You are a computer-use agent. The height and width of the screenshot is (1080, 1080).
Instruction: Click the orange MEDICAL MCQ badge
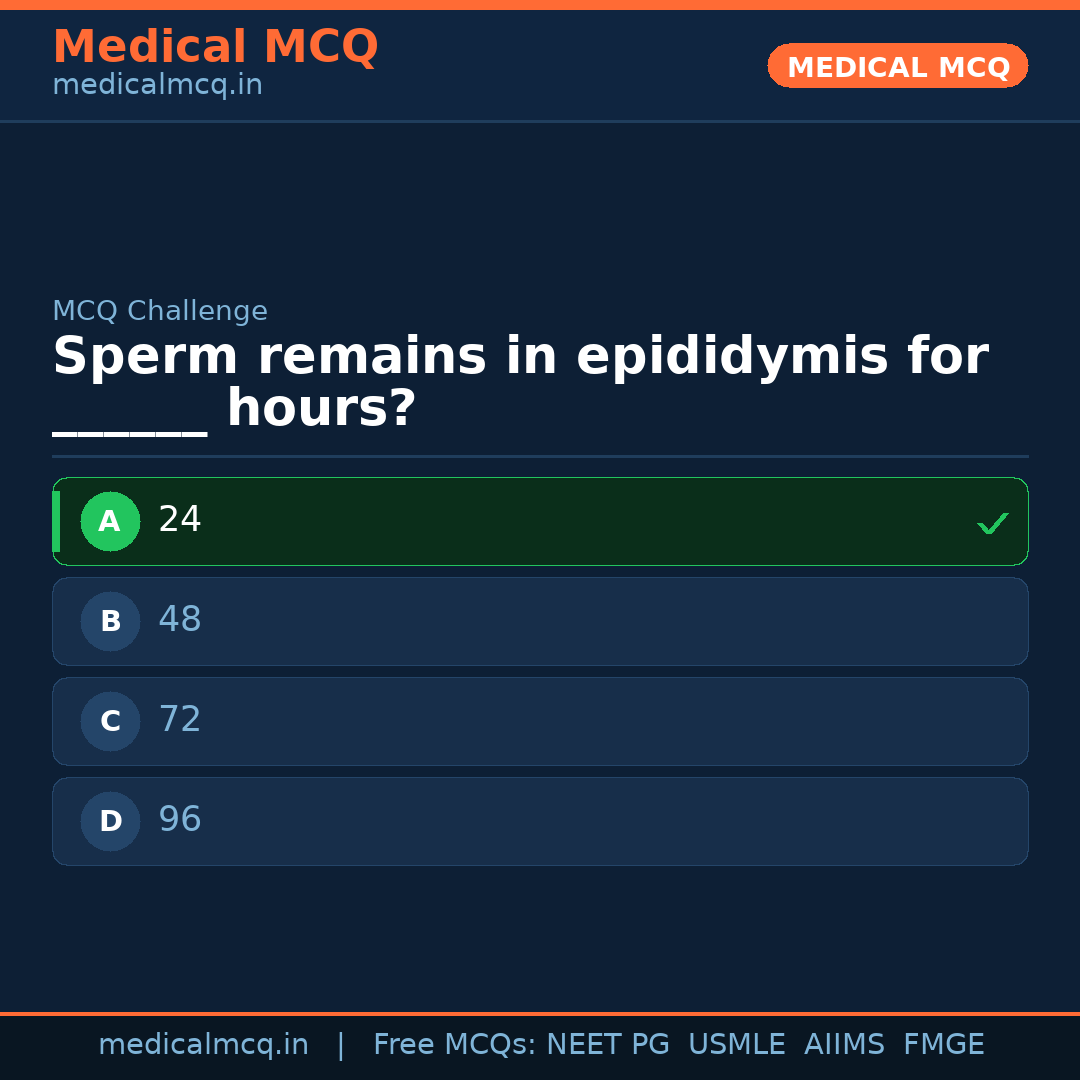897,66
